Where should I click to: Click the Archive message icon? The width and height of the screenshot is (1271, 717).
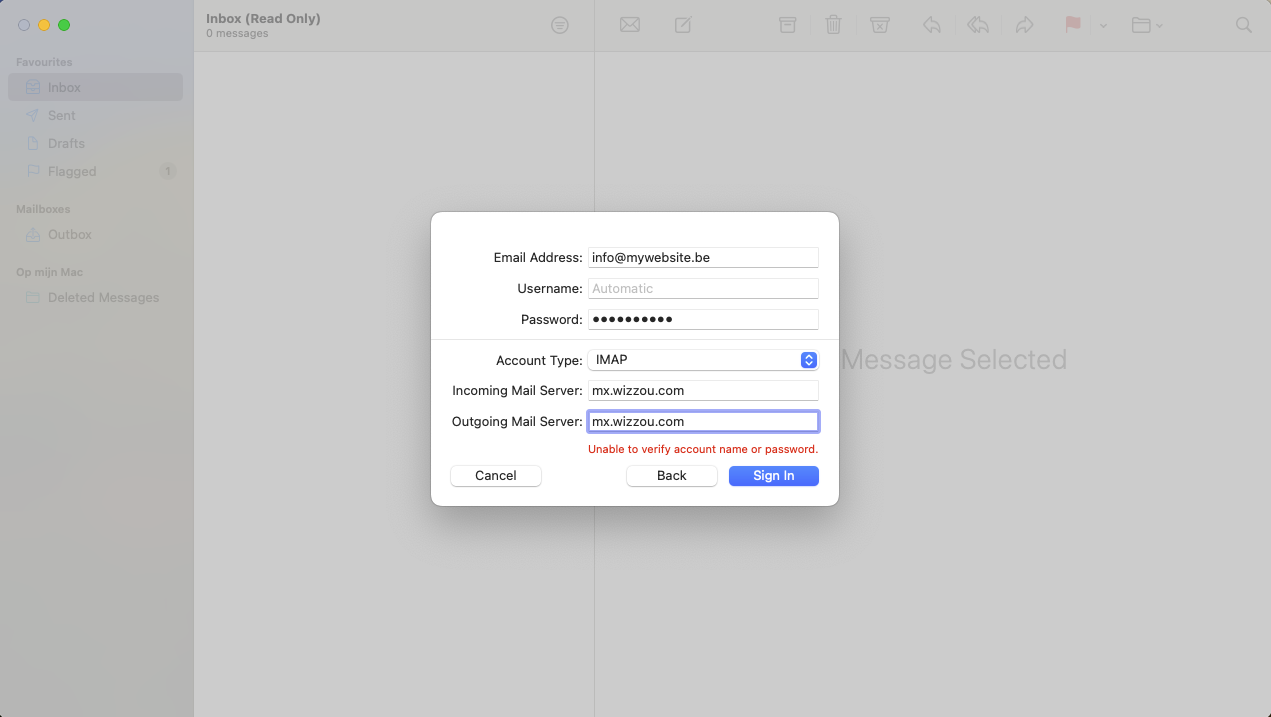(787, 25)
